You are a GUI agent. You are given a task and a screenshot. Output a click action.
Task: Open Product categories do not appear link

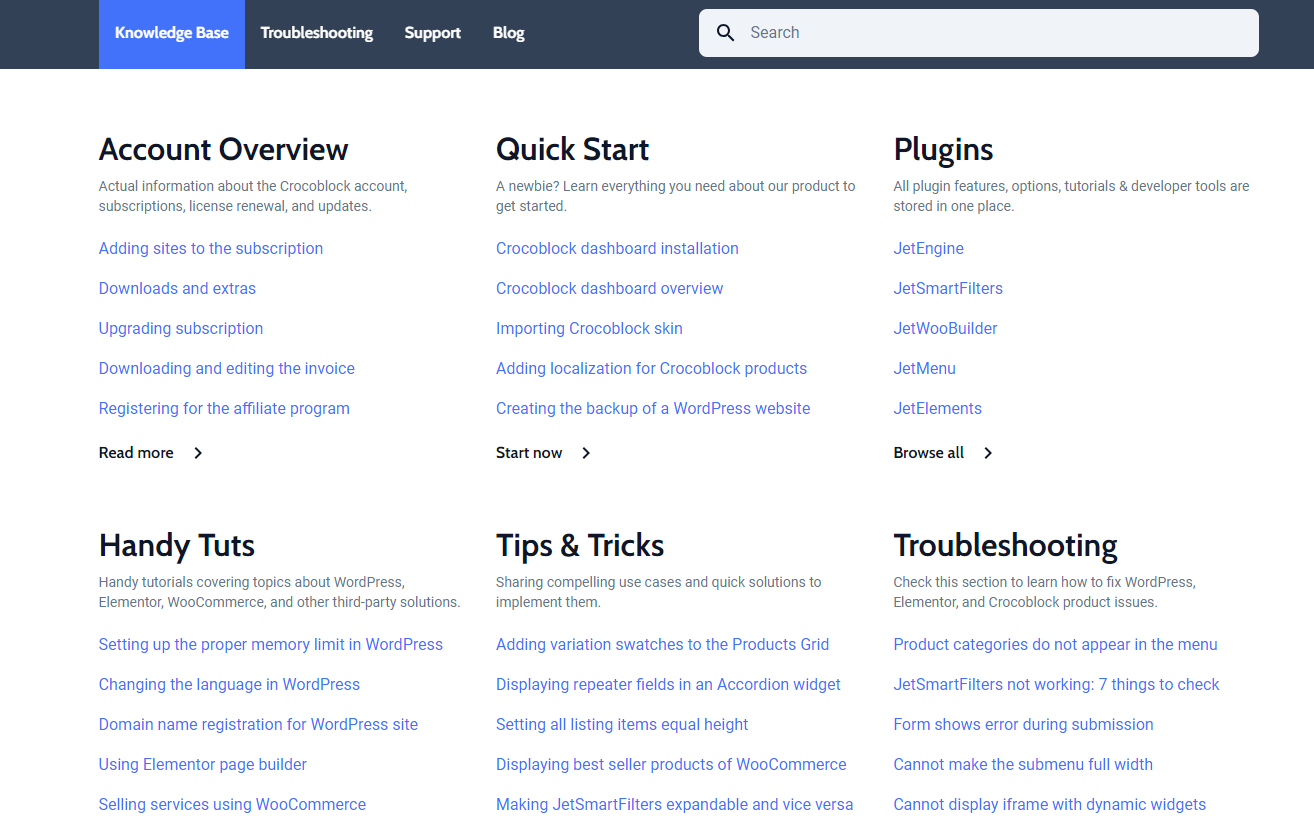tap(1056, 644)
